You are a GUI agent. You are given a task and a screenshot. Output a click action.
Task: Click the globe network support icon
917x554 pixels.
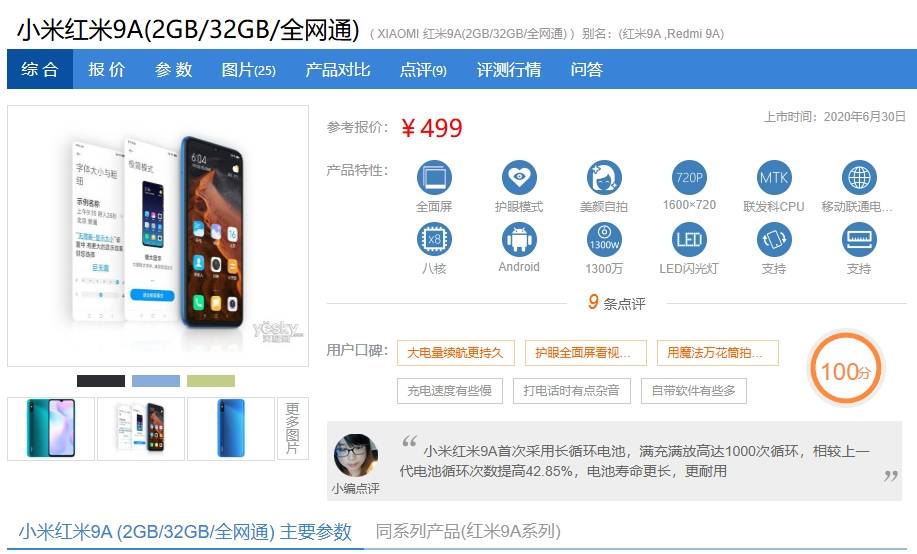click(x=859, y=178)
